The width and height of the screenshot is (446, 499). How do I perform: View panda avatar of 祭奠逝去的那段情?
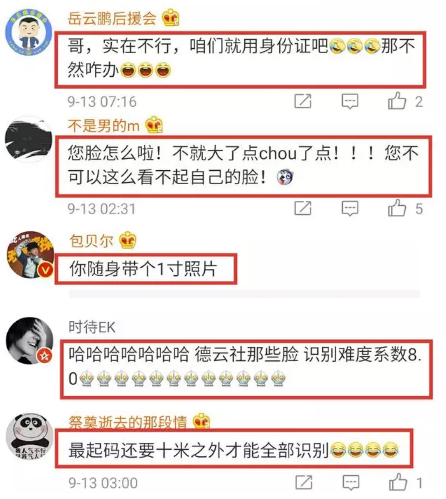click(30, 437)
